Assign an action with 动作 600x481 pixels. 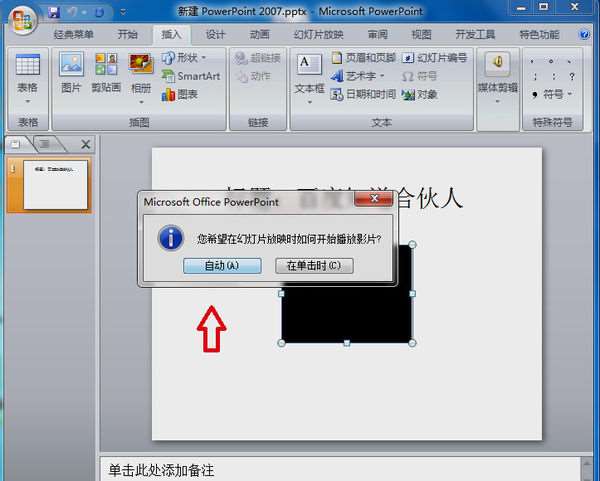coord(254,77)
